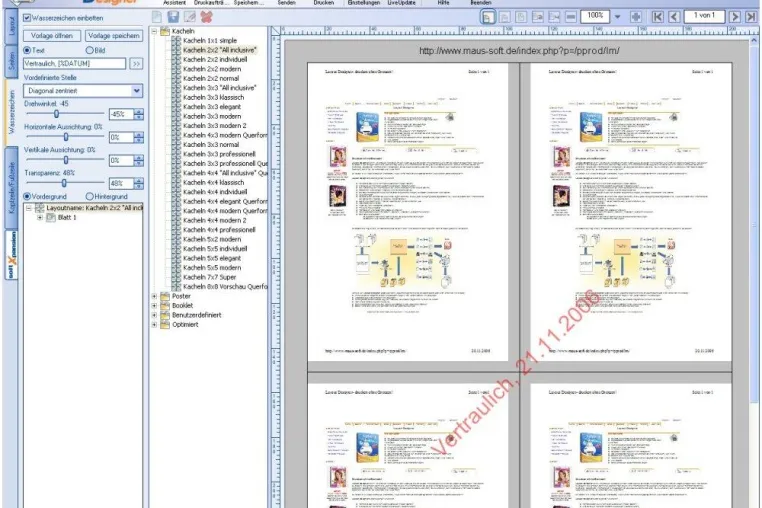Open the Diagonal zentriert dropdown
This screenshot has width=762, height=508.
tap(137, 90)
